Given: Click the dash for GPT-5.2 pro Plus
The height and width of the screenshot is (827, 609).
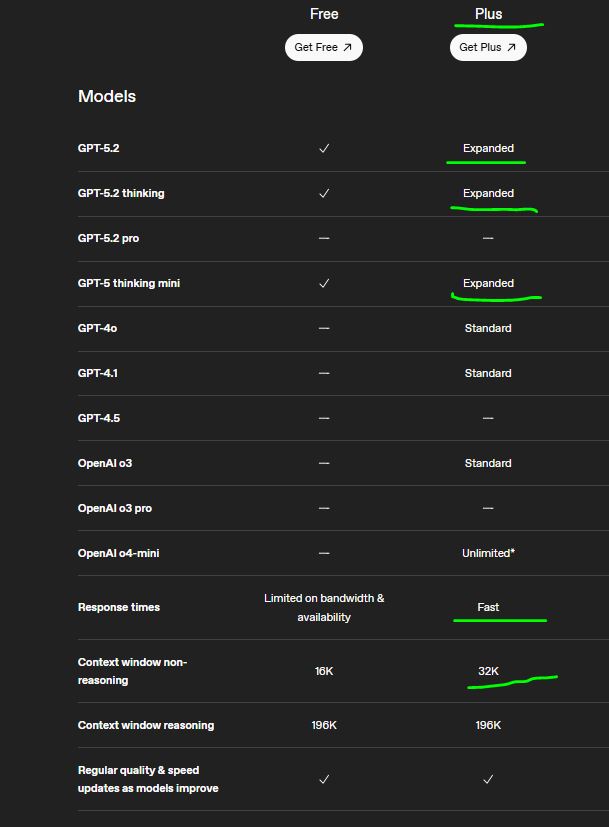Looking at the screenshot, I should [488, 238].
